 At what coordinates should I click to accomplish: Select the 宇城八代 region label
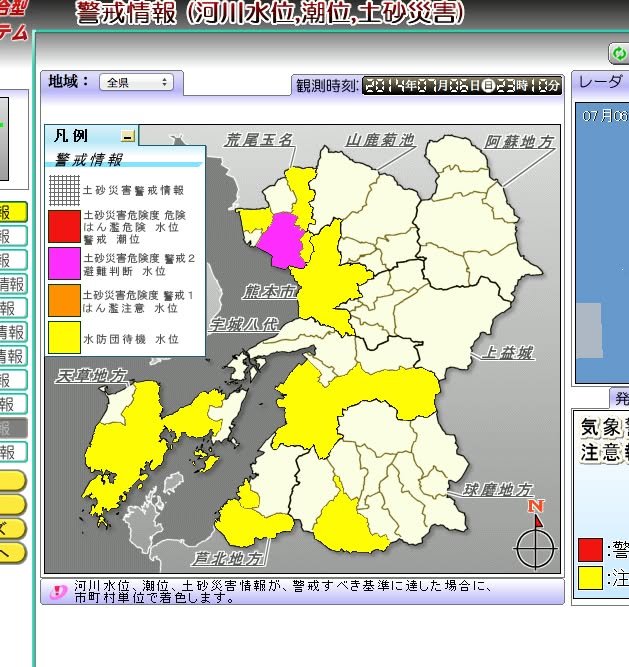coord(244,324)
